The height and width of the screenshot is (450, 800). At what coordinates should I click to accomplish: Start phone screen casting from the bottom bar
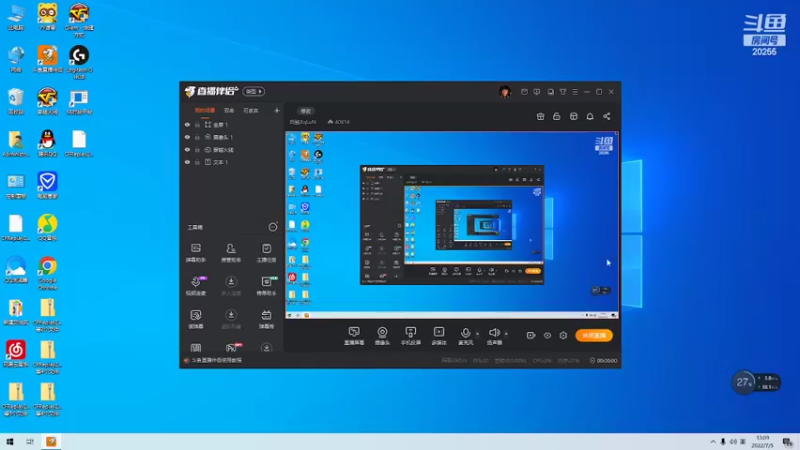[410, 336]
